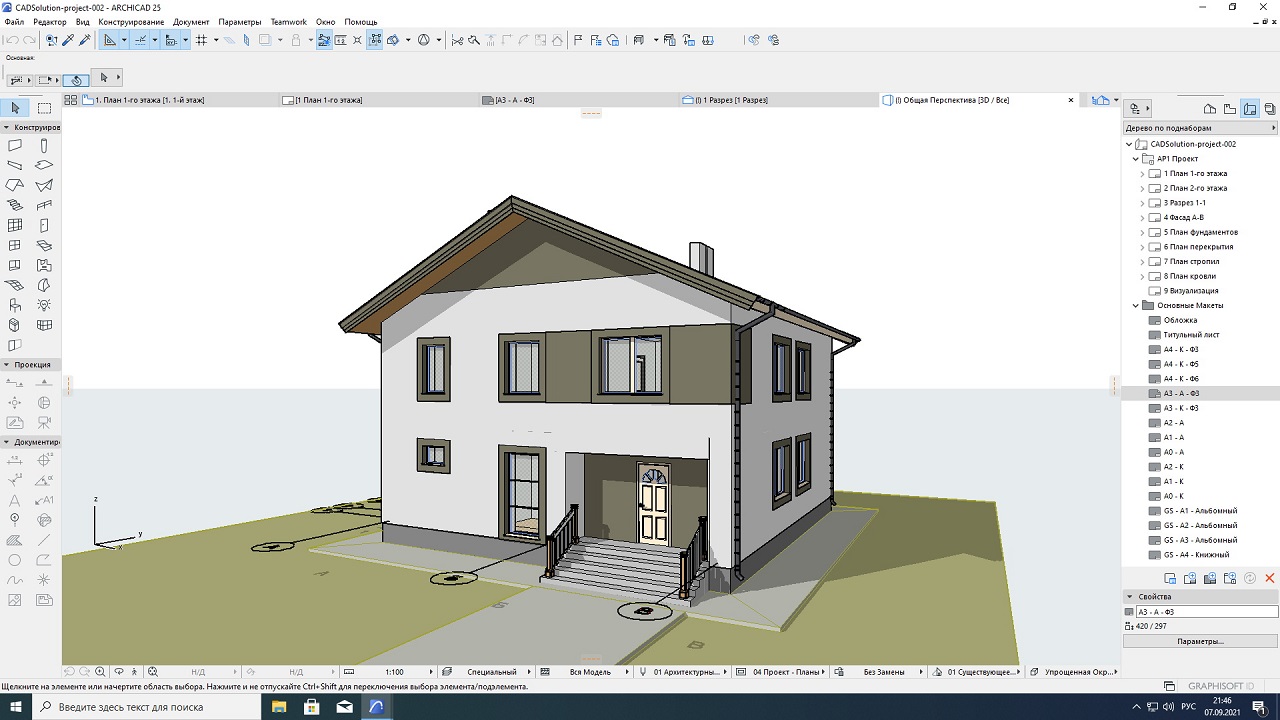Click the eyedropper Pick Up Parameters icon
The height and width of the screenshot is (720, 1280).
coord(68,40)
